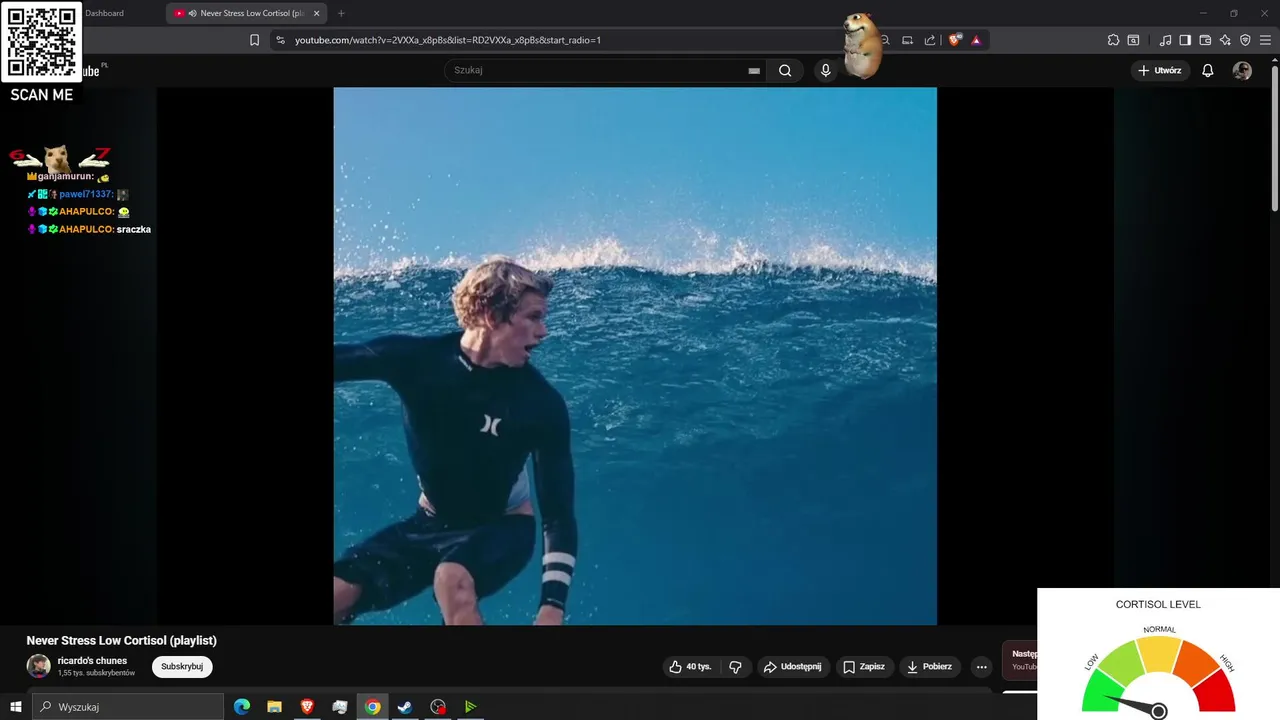Open the browser hamburger menu

click(1265, 40)
